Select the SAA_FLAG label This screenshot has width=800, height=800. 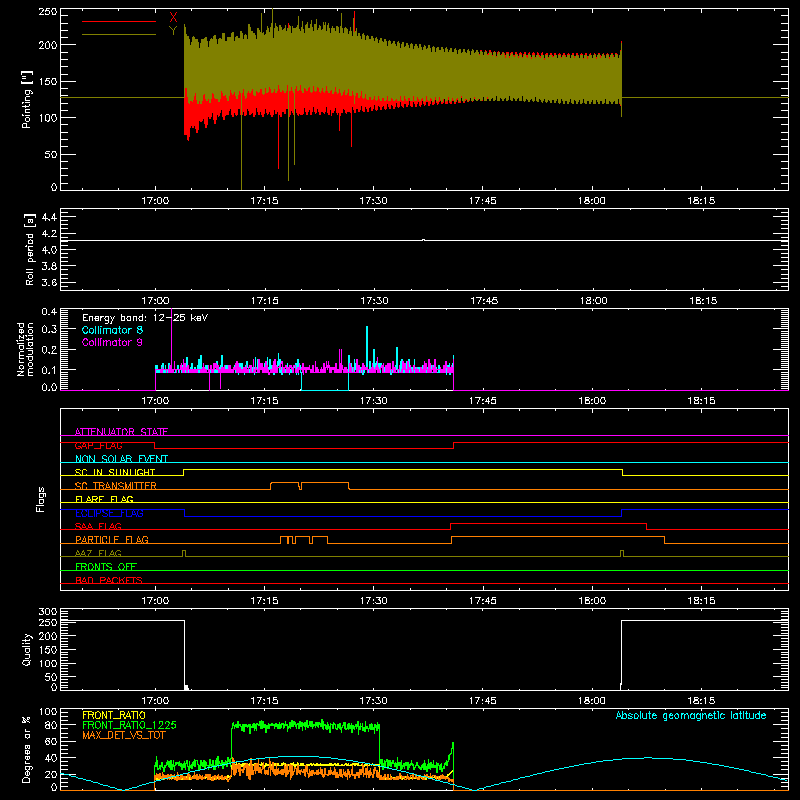(x=98, y=526)
